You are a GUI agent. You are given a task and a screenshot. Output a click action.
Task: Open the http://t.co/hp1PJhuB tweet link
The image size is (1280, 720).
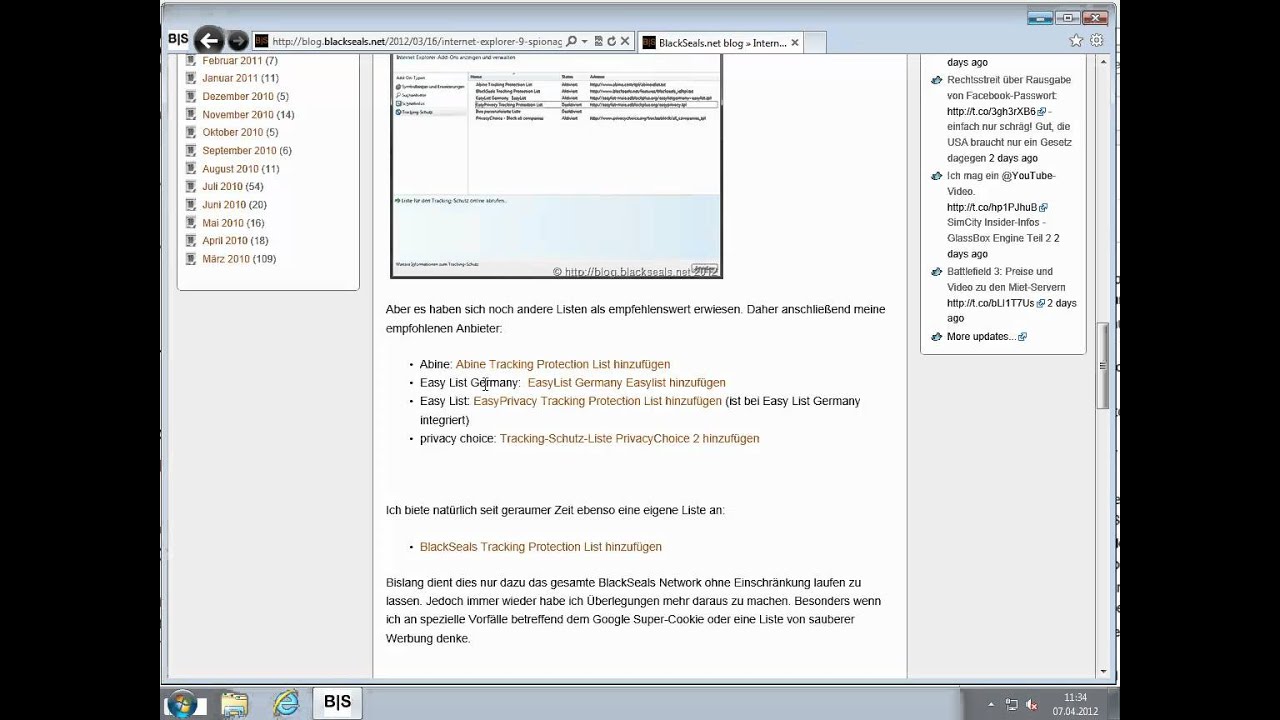point(992,207)
